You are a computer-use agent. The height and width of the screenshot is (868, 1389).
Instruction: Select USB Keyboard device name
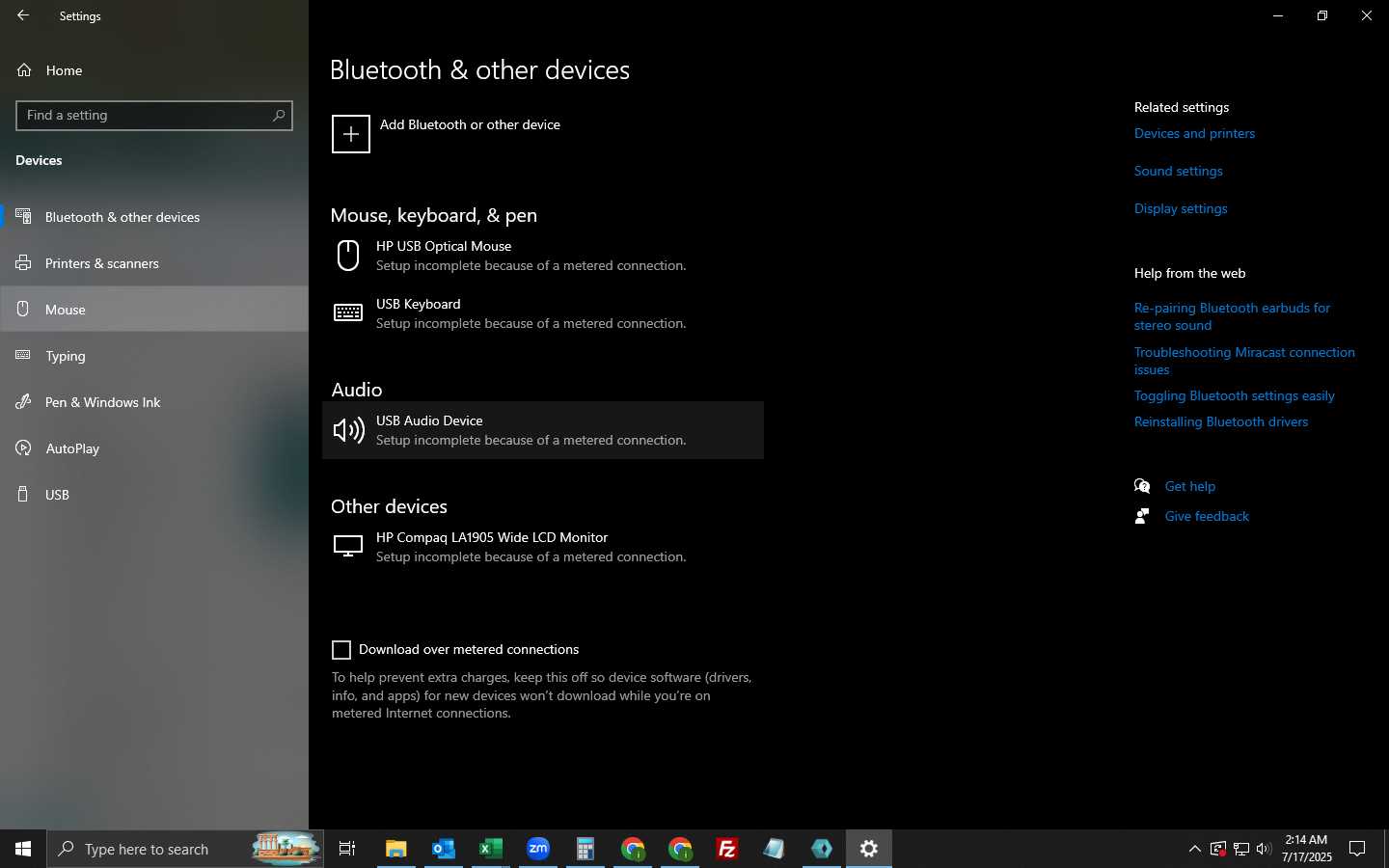click(x=419, y=305)
